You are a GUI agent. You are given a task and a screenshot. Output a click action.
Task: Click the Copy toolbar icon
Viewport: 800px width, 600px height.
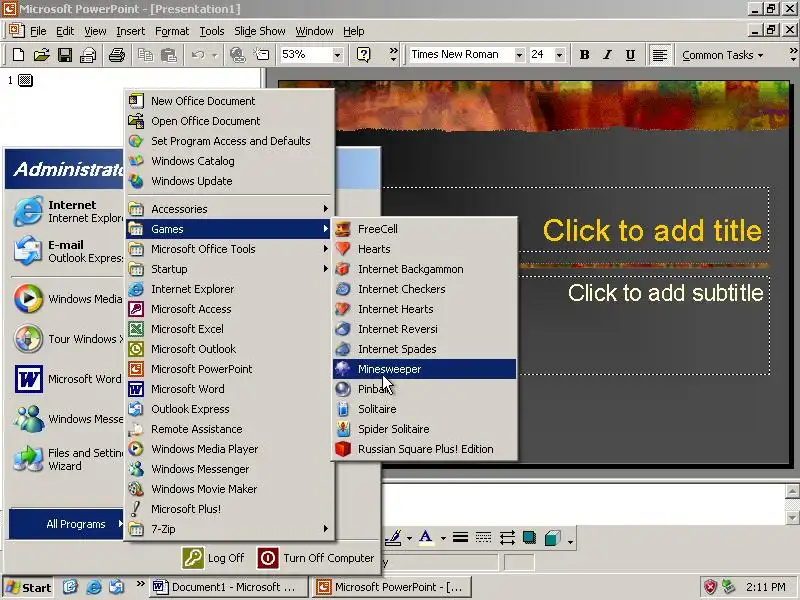pos(145,55)
